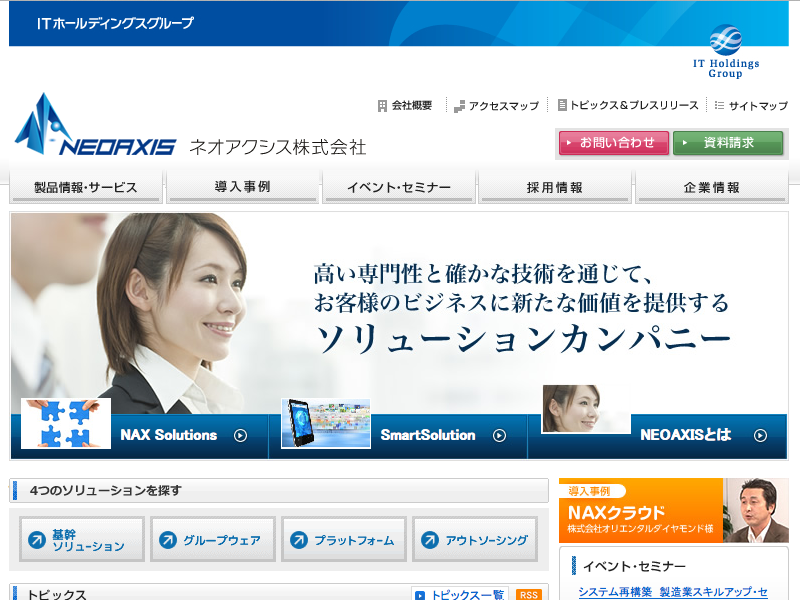The image size is (800, 600).
Task: Open the アクセスマップ link
Action: click(504, 106)
